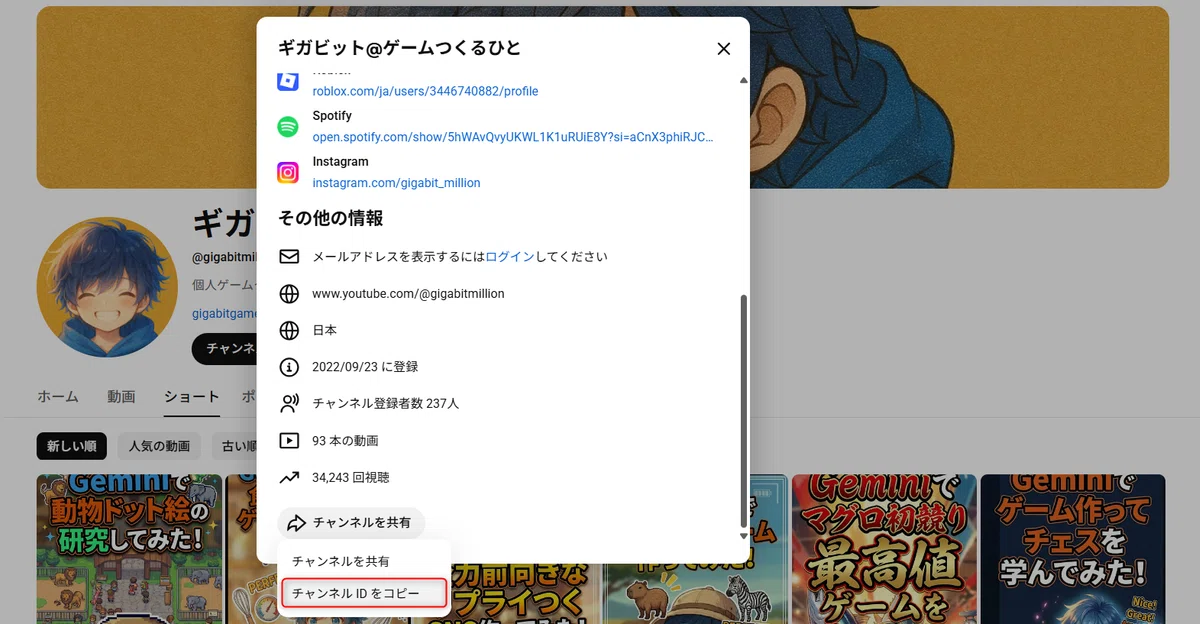The width and height of the screenshot is (1200, 624).
Task: Close the channel info dialog
Action: click(x=724, y=49)
